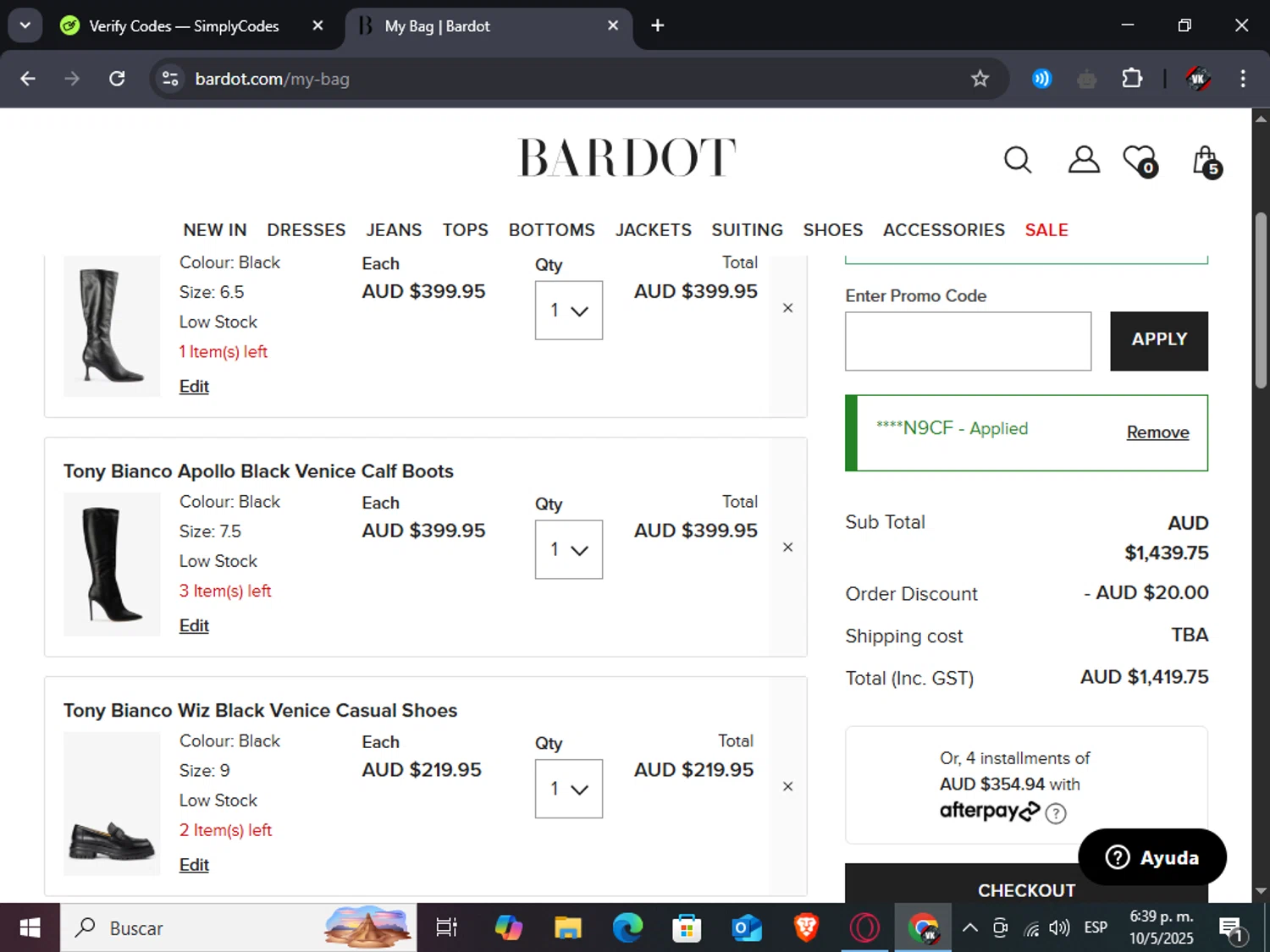Open the tab search dropdown arrow
This screenshot has width=1270, height=952.
(25, 25)
